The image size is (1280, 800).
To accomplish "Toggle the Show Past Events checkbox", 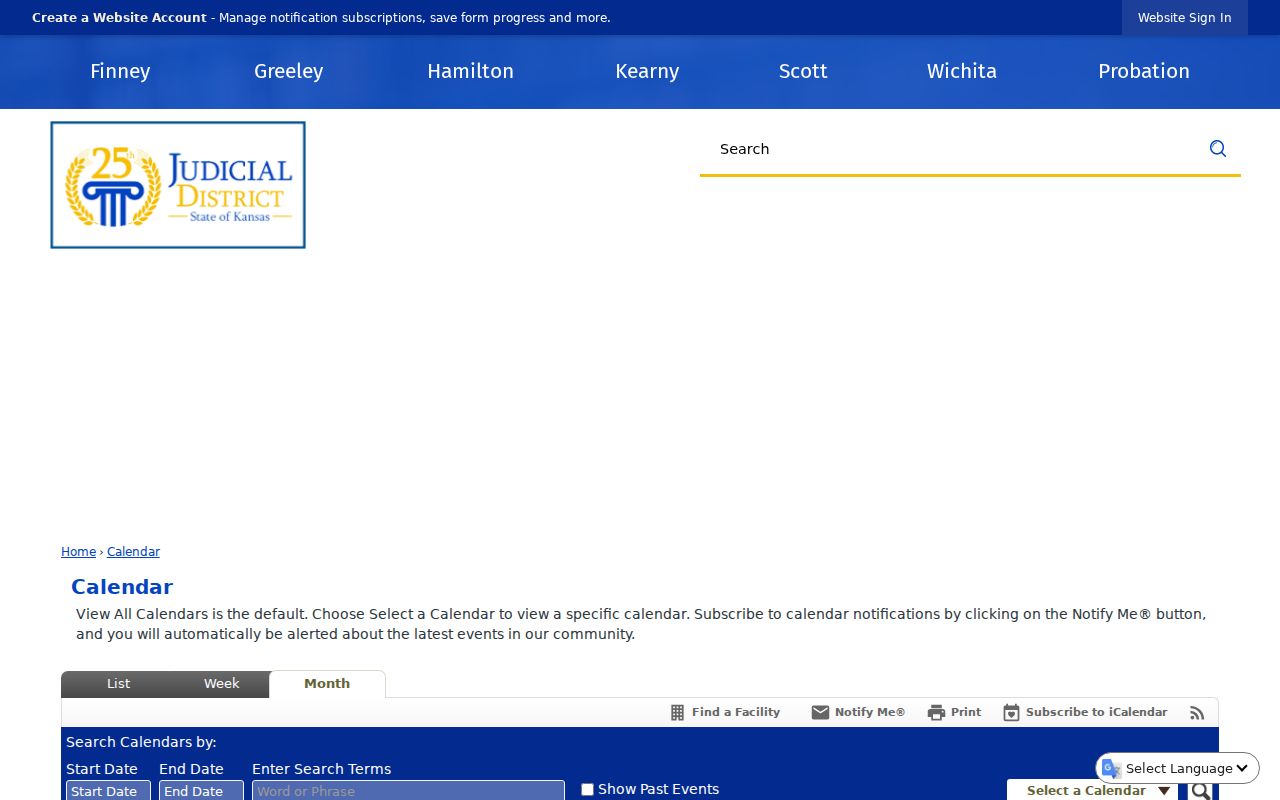I will pyautogui.click(x=587, y=789).
